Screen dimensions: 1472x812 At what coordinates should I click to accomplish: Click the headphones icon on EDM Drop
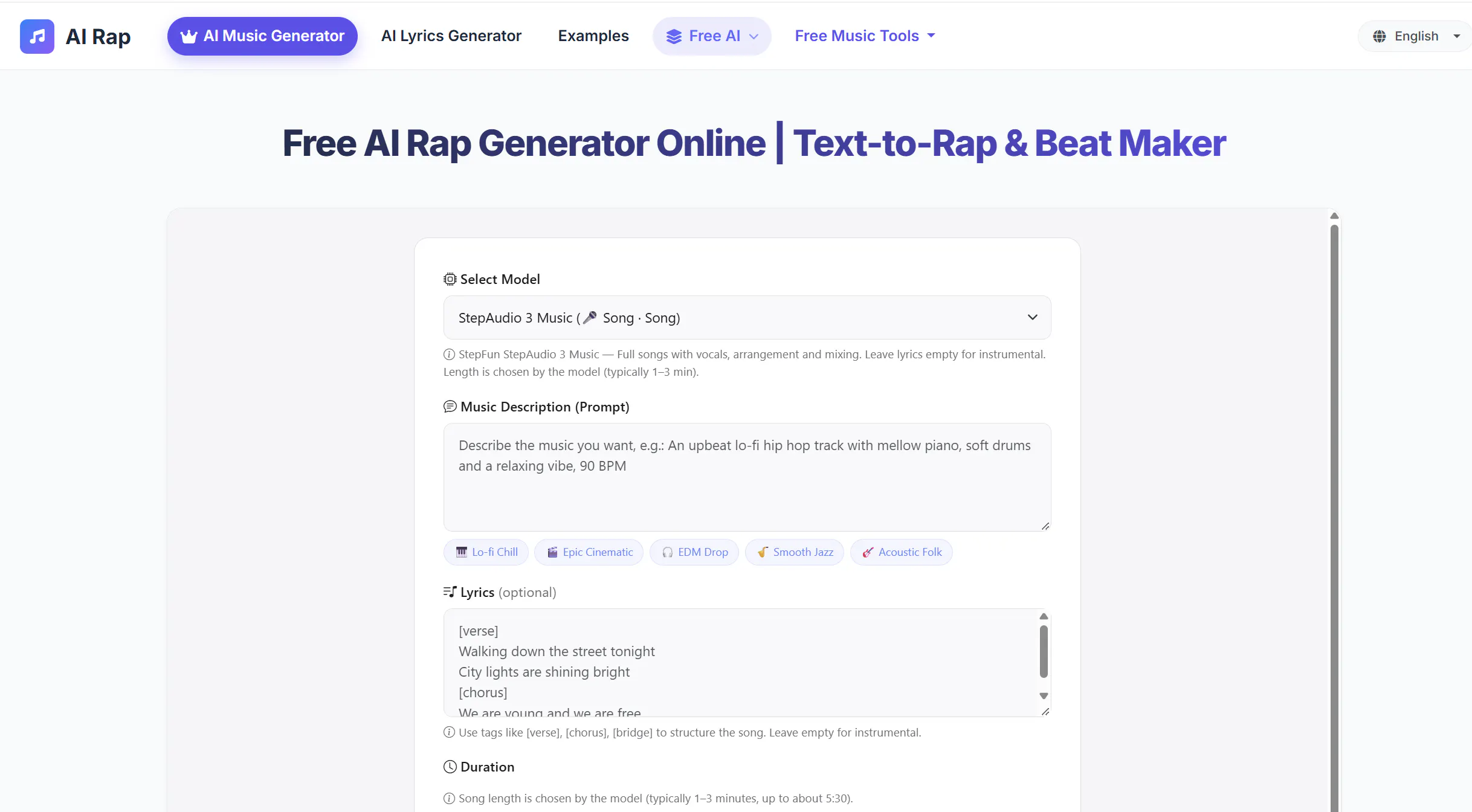point(668,552)
